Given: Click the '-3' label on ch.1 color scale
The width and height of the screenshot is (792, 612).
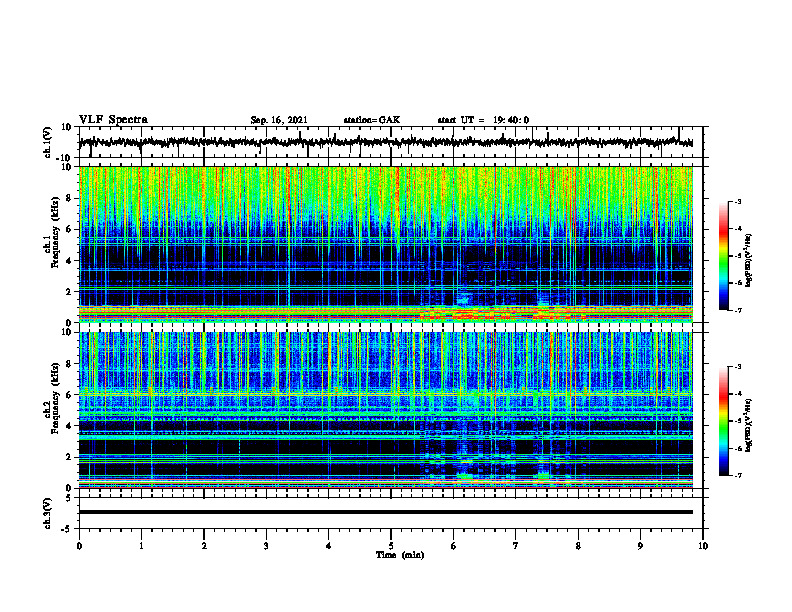Looking at the screenshot, I should (738, 201).
